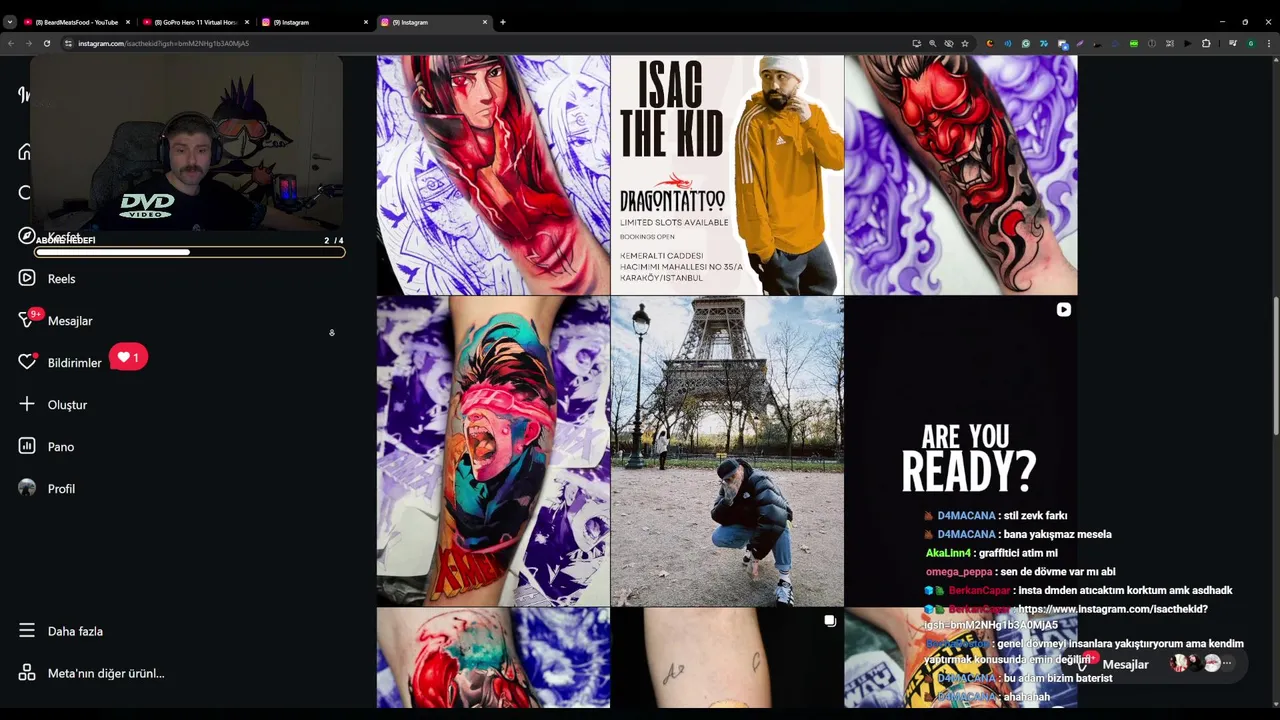Click username AkaLinn4 in chat overlay
This screenshot has width=1280, height=720.
click(x=948, y=553)
